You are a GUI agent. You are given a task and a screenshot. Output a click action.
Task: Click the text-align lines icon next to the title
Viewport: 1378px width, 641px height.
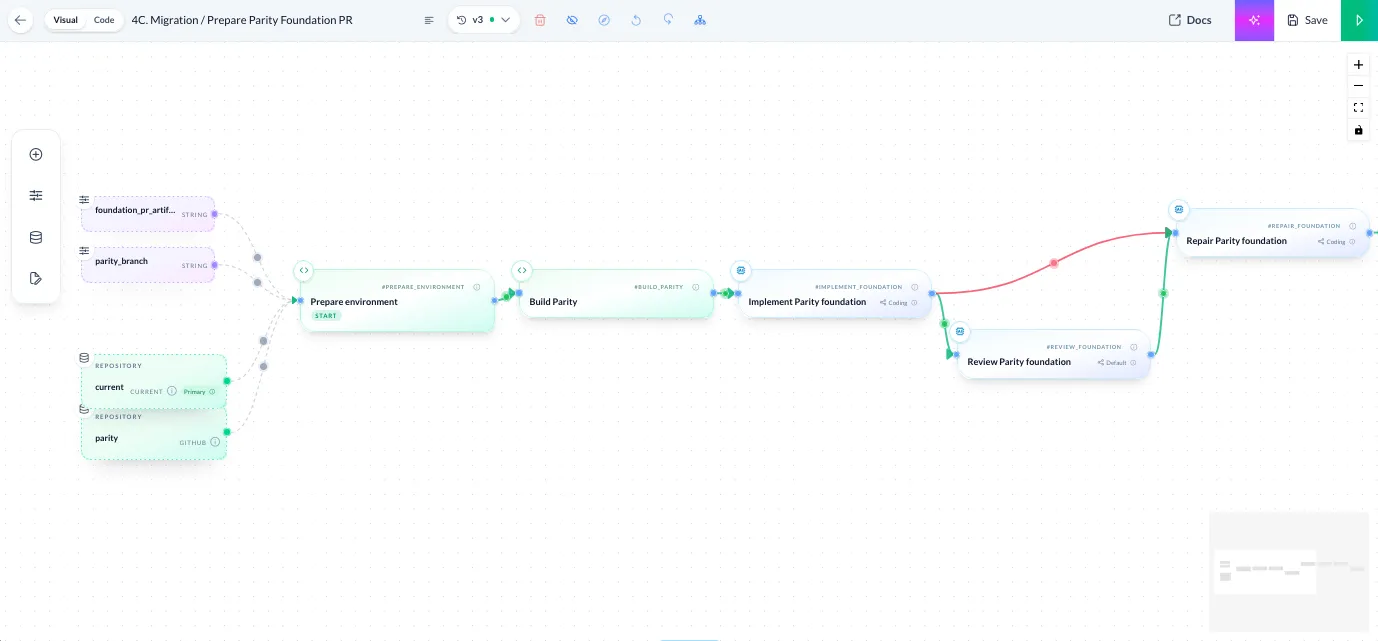(x=429, y=20)
